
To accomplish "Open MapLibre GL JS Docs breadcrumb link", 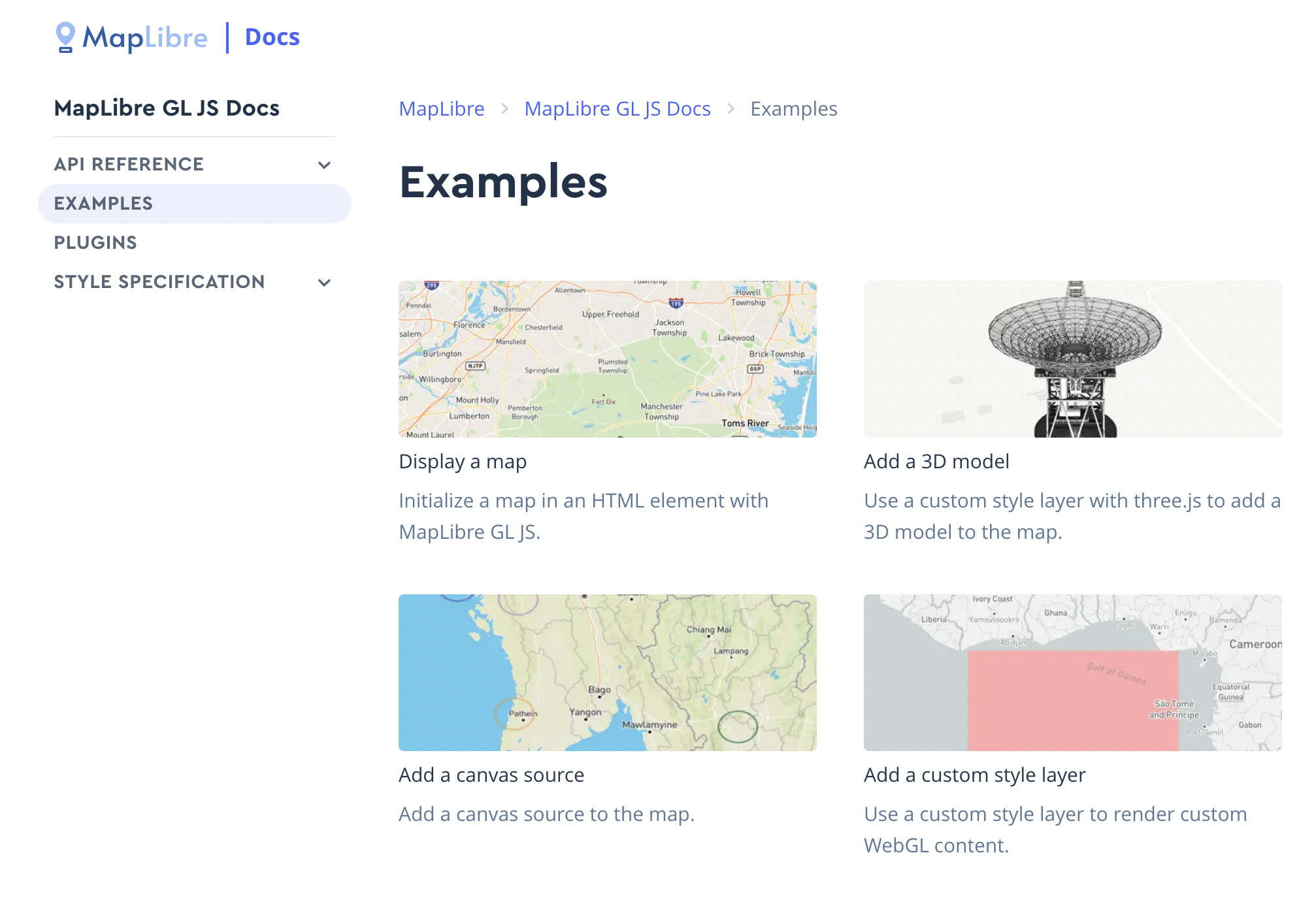I will [x=617, y=108].
